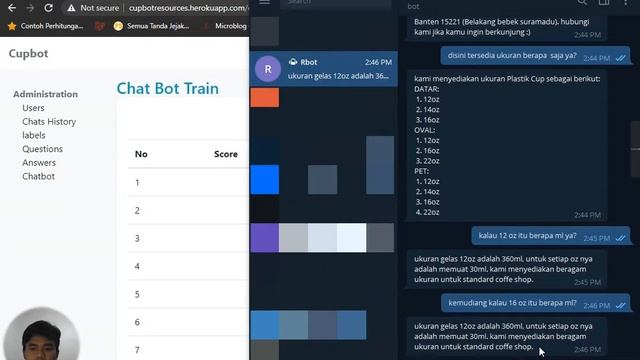
Task: Open the Contoh Perhitunga... bookmark
Action: tap(45, 26)
